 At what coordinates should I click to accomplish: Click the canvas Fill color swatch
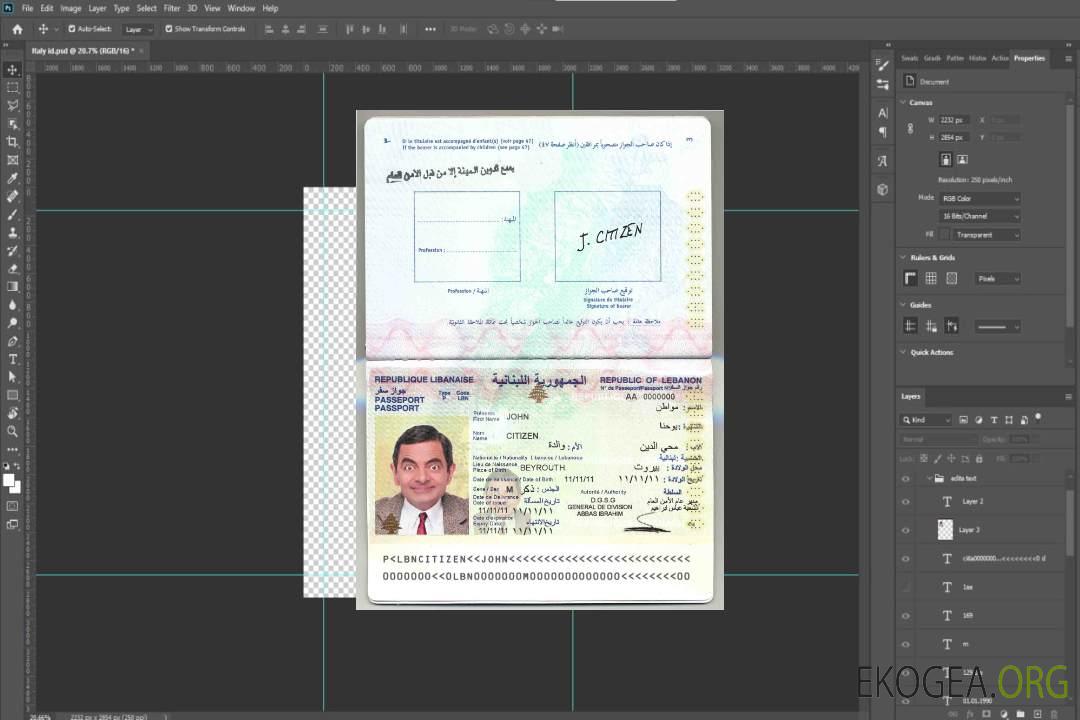coord(945,235)
